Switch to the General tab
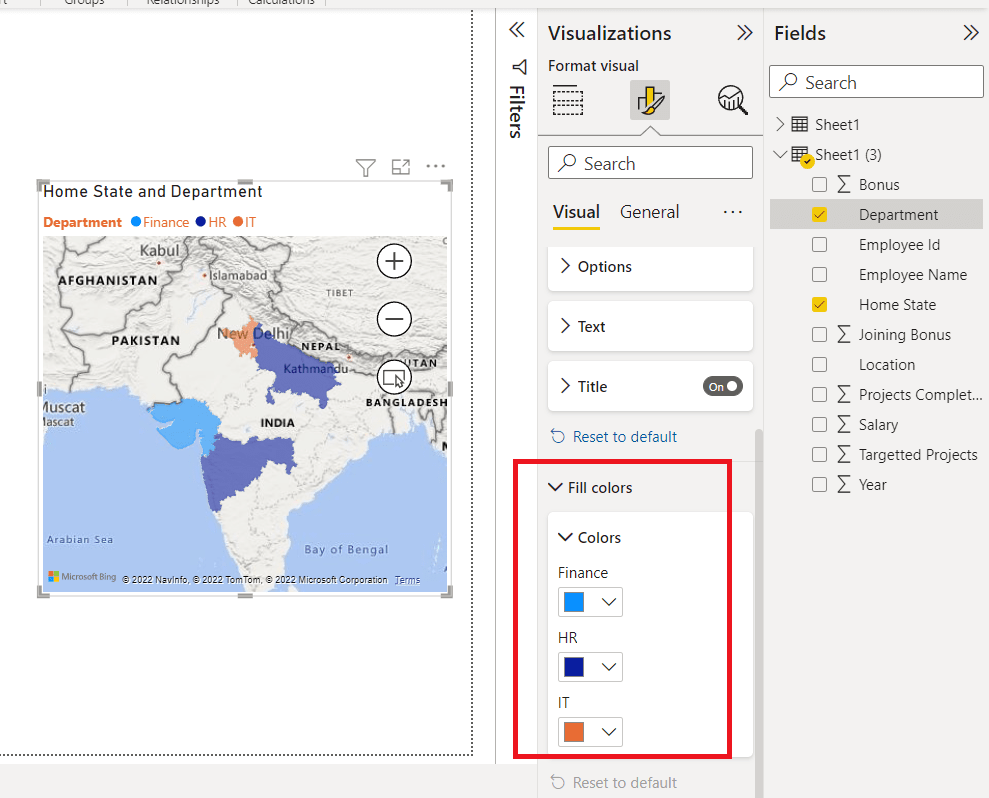This screenshot has height=798, width=989. [649, 212]
